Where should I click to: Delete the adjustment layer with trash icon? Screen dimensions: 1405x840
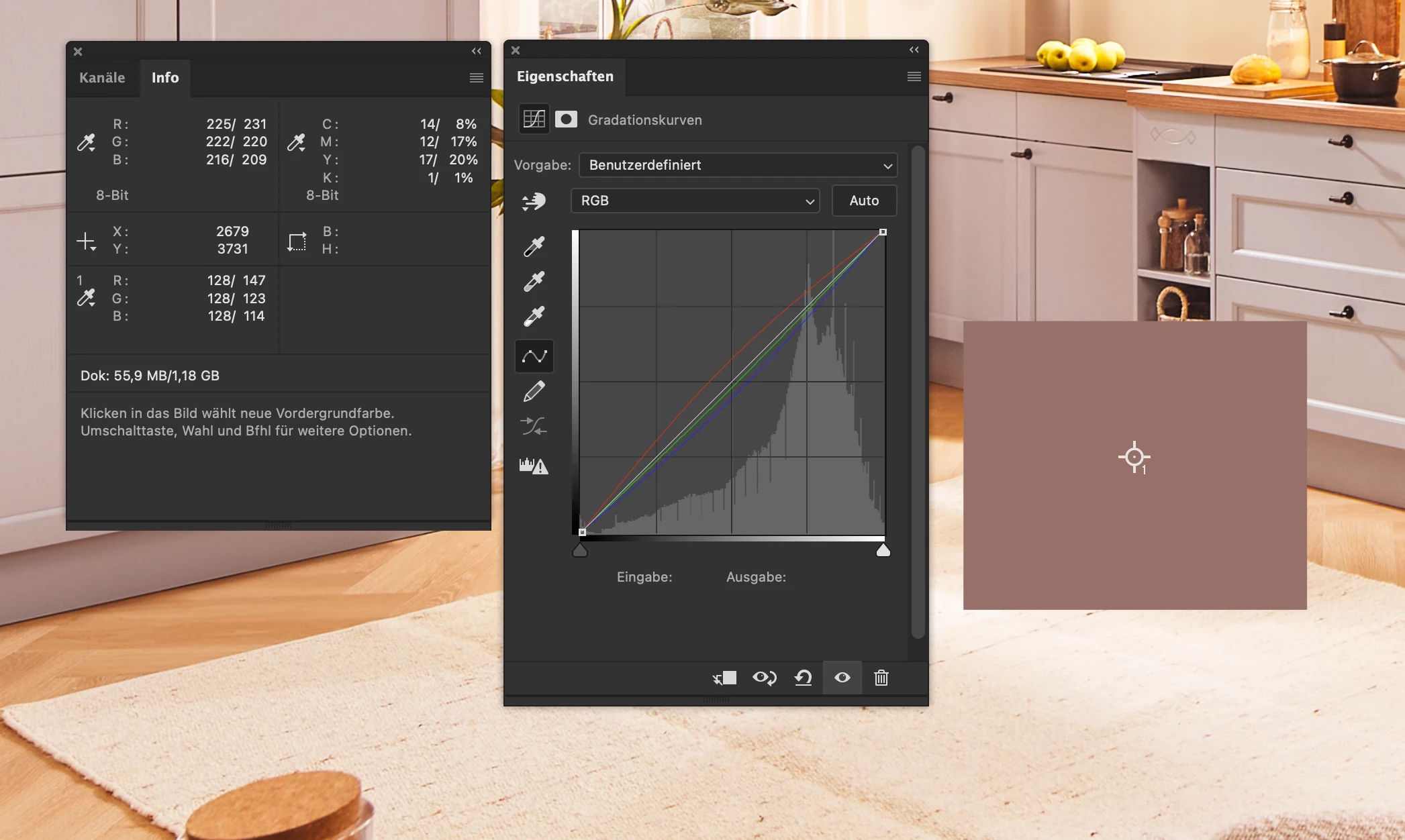[x=881, y=678]
